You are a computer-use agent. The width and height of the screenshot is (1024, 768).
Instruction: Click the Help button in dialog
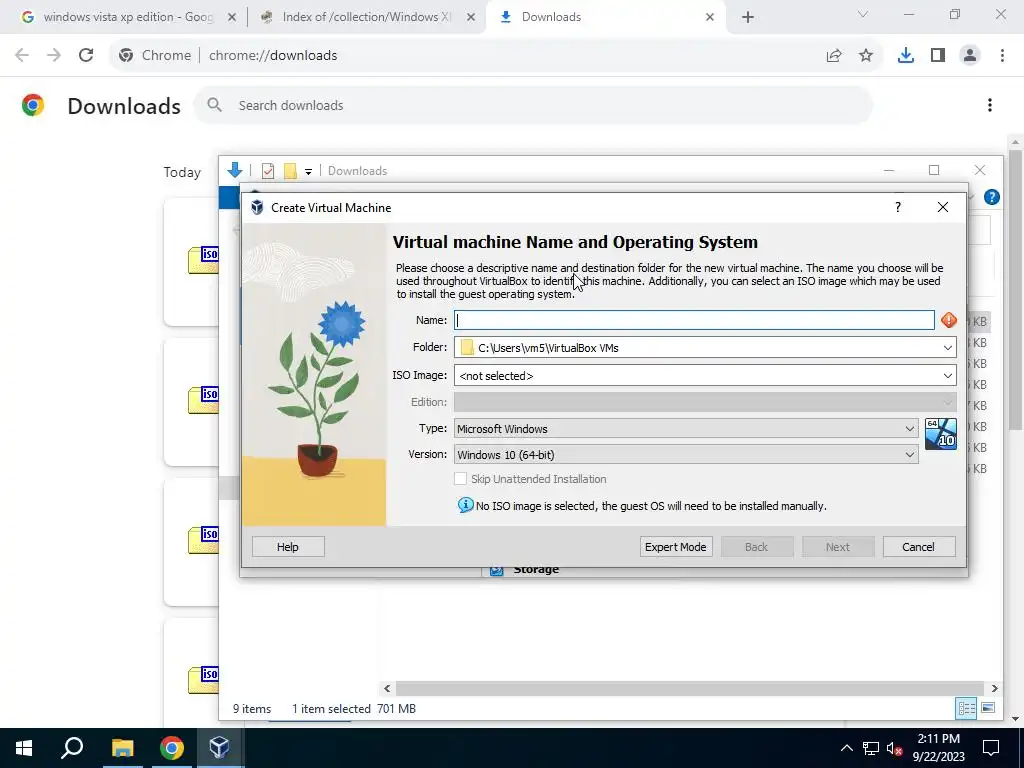point(288,547)
